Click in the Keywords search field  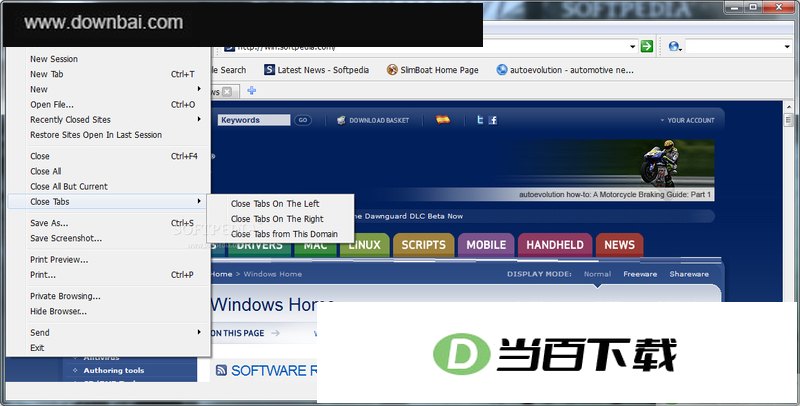[254, 120]
